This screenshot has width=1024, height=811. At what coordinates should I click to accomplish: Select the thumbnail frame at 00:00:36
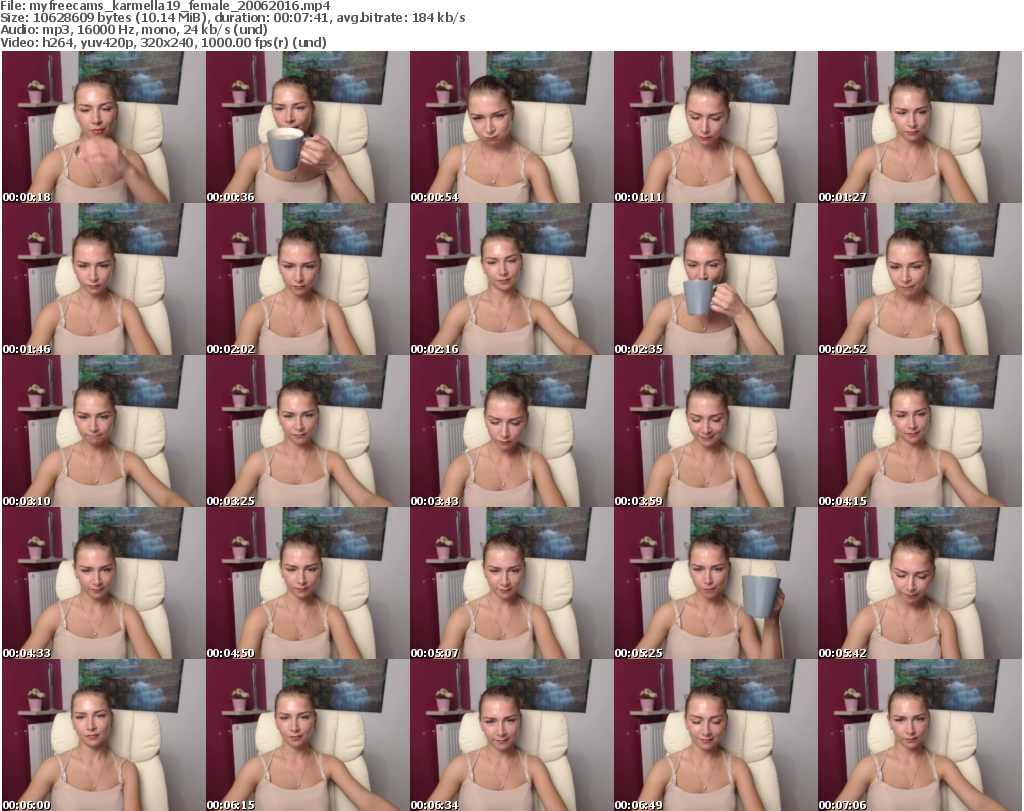308,127
